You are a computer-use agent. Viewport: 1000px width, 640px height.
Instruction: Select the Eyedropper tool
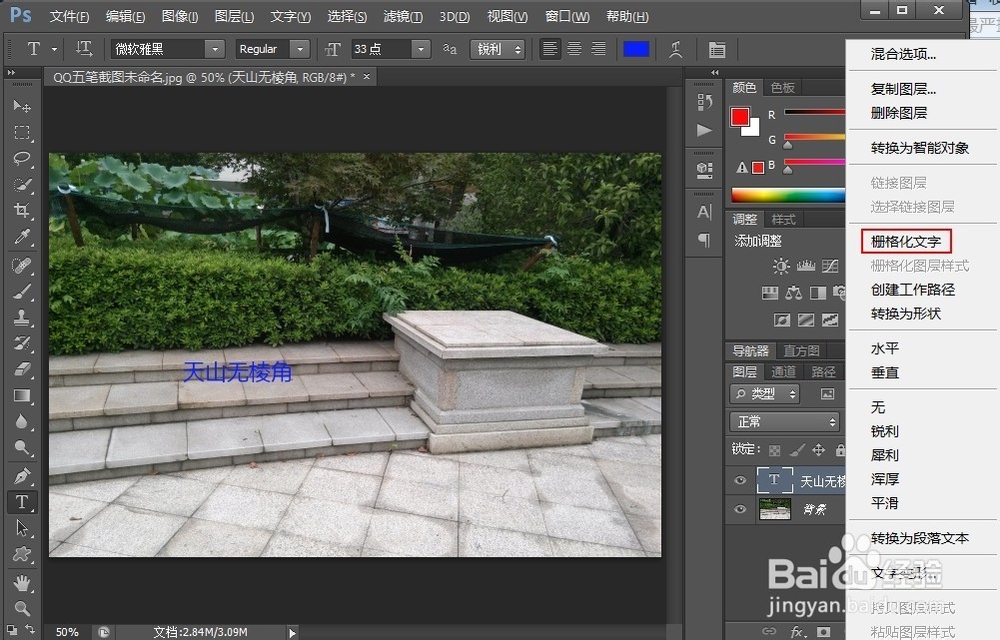click(x=22, y=237)
